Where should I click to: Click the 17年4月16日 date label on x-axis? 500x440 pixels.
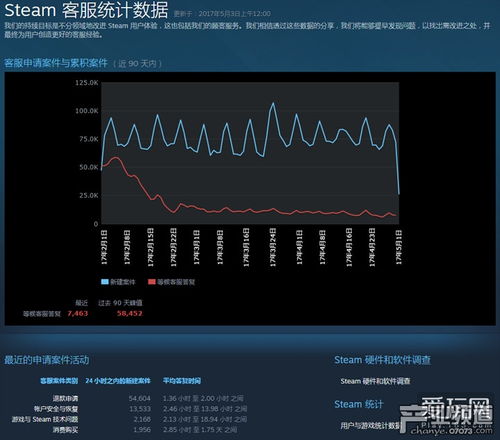[x=349, y=247]
